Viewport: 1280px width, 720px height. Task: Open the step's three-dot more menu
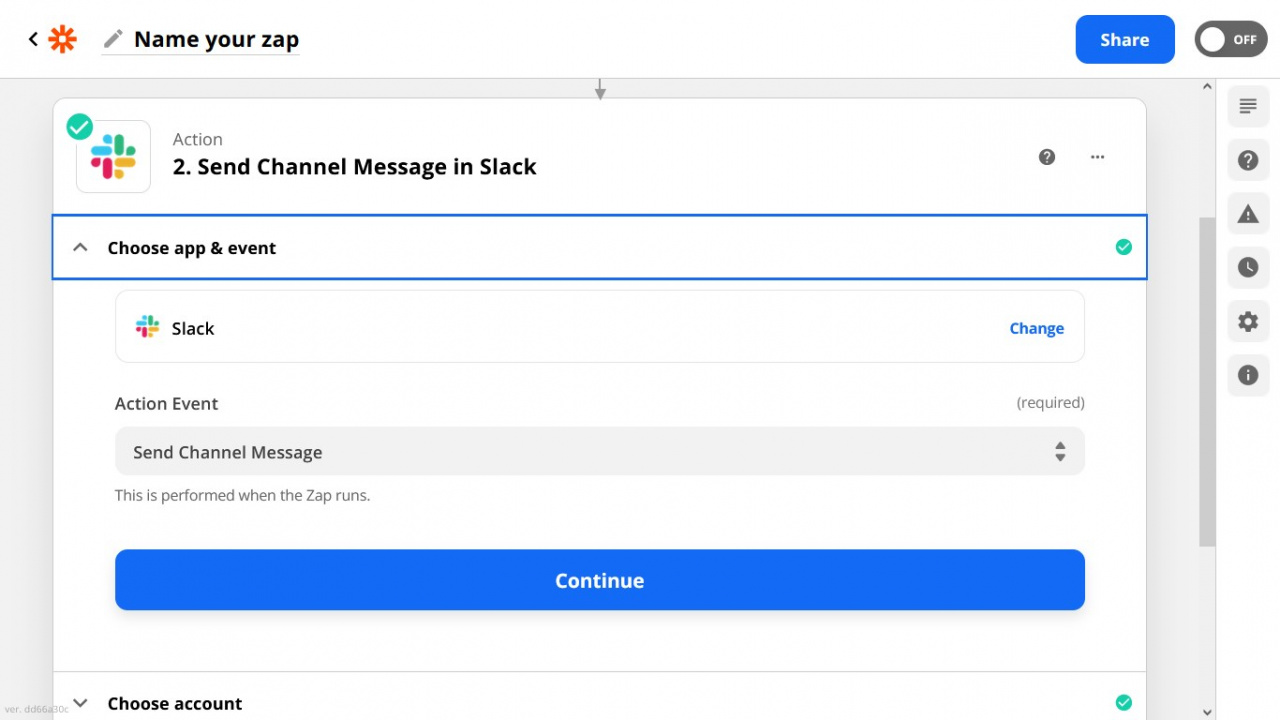[x=1097, y=157]
